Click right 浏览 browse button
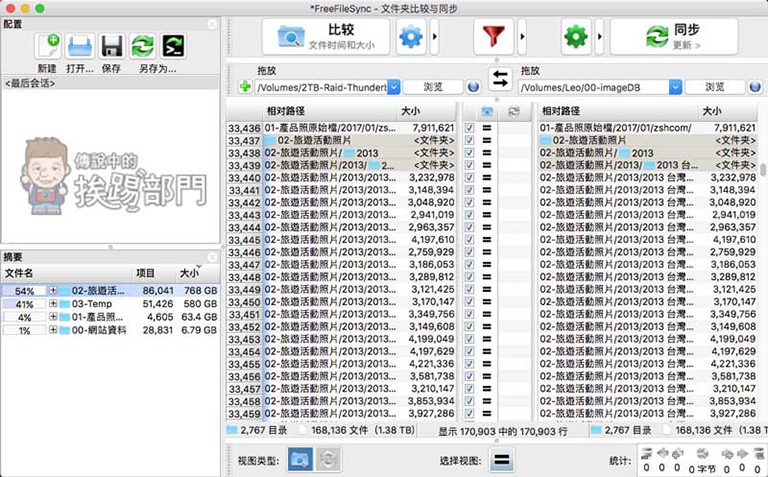Image resolution: width=768 pixels, height=477 pixels. coord(715,87)
